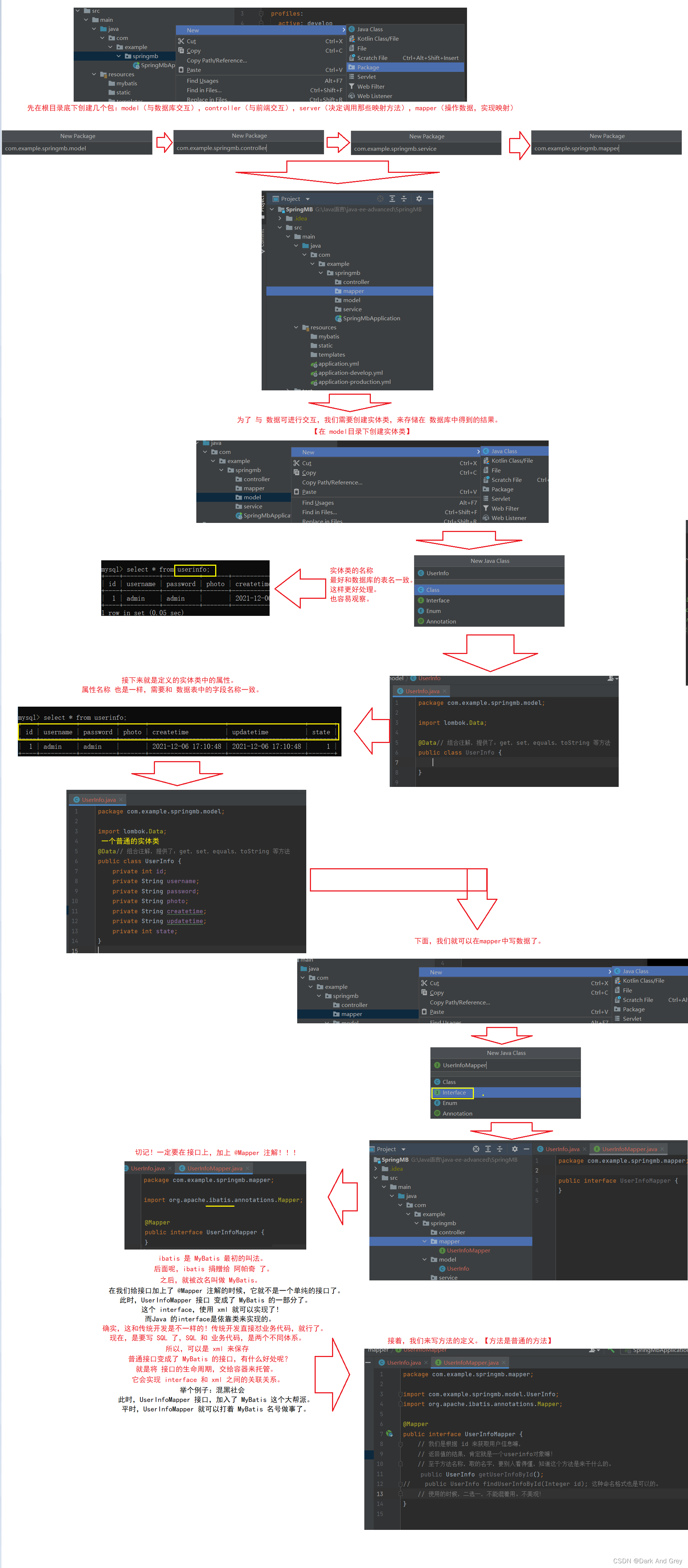Collapse the mapper folder containing UserInfoMapper
This screenshot has height=1568, width=688.
(425, 1242)
